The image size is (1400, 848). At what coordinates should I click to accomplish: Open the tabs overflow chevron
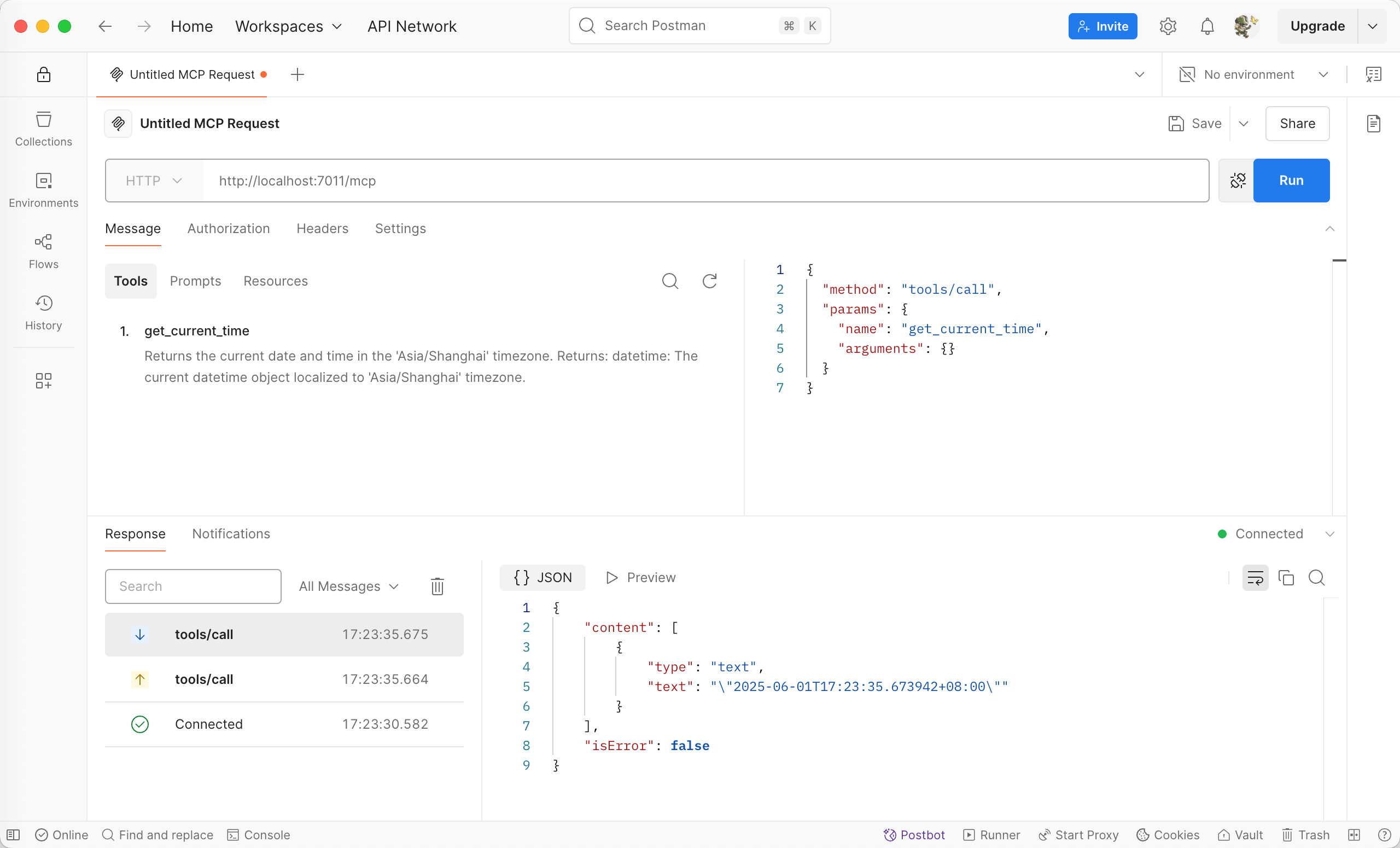(1139, 74)
